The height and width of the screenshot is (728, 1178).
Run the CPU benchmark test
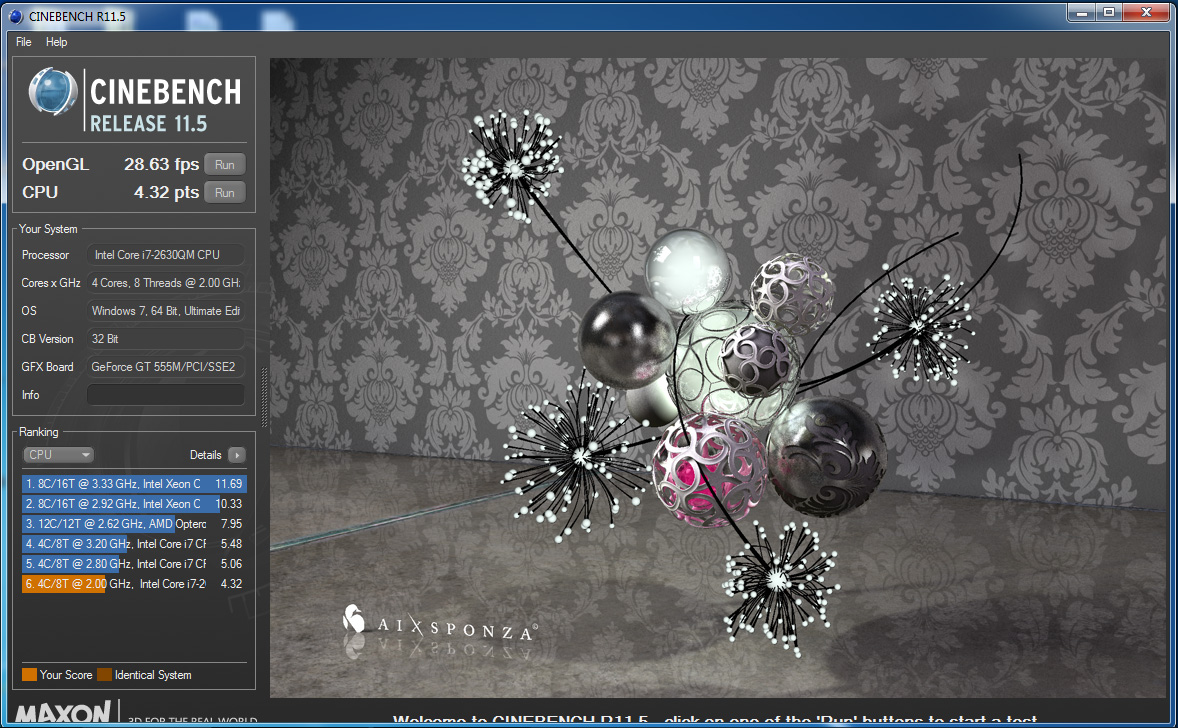coord(225,192)
